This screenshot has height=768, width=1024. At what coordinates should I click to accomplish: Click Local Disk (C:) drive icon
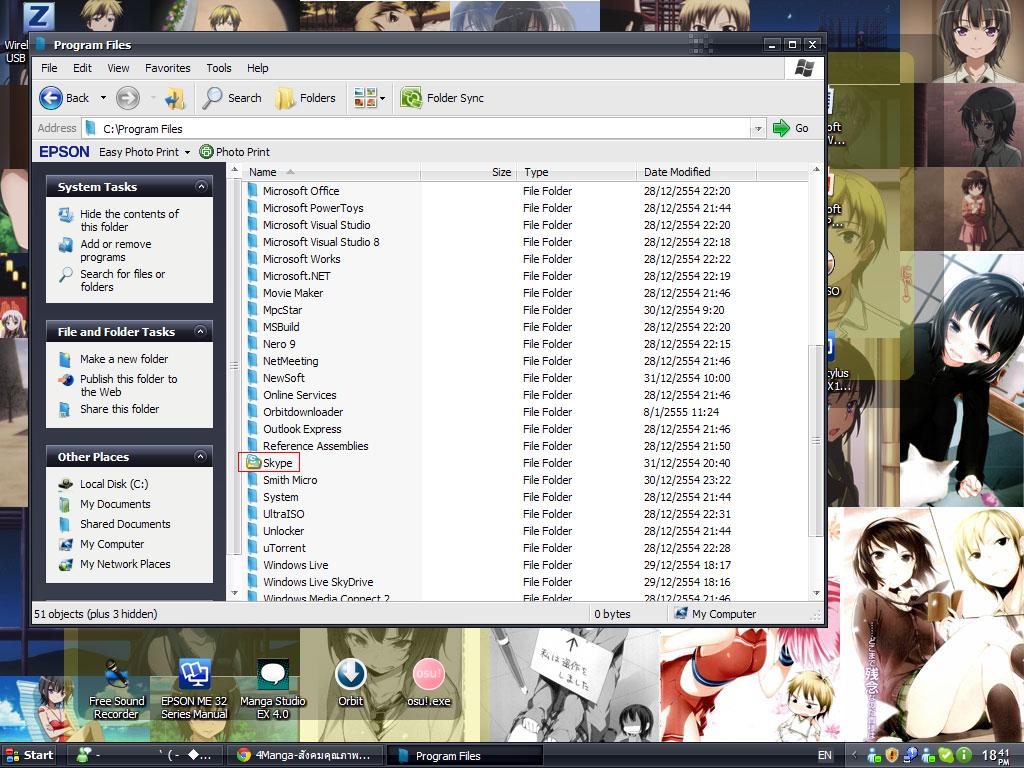pos(65,484)
